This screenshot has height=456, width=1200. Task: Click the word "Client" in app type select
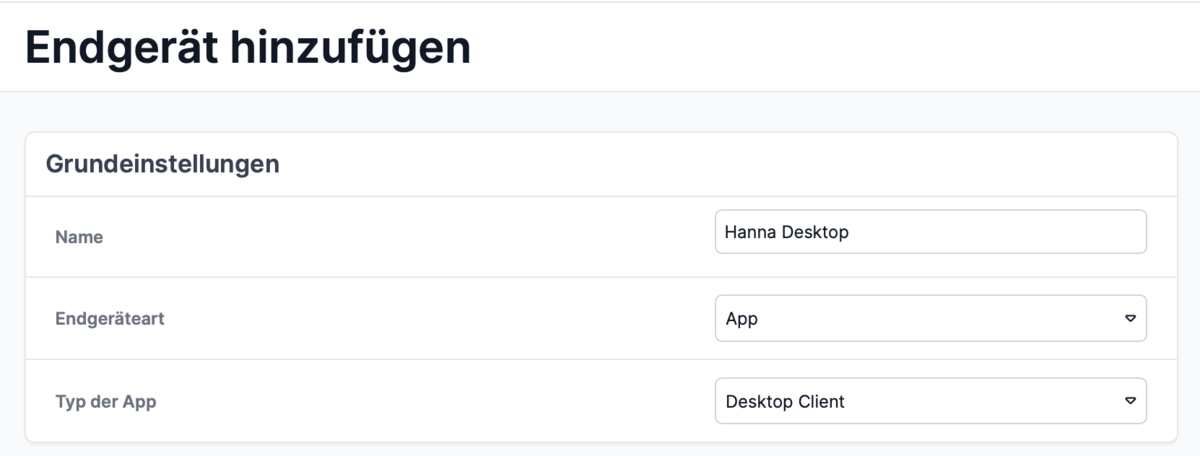point(821,402)
